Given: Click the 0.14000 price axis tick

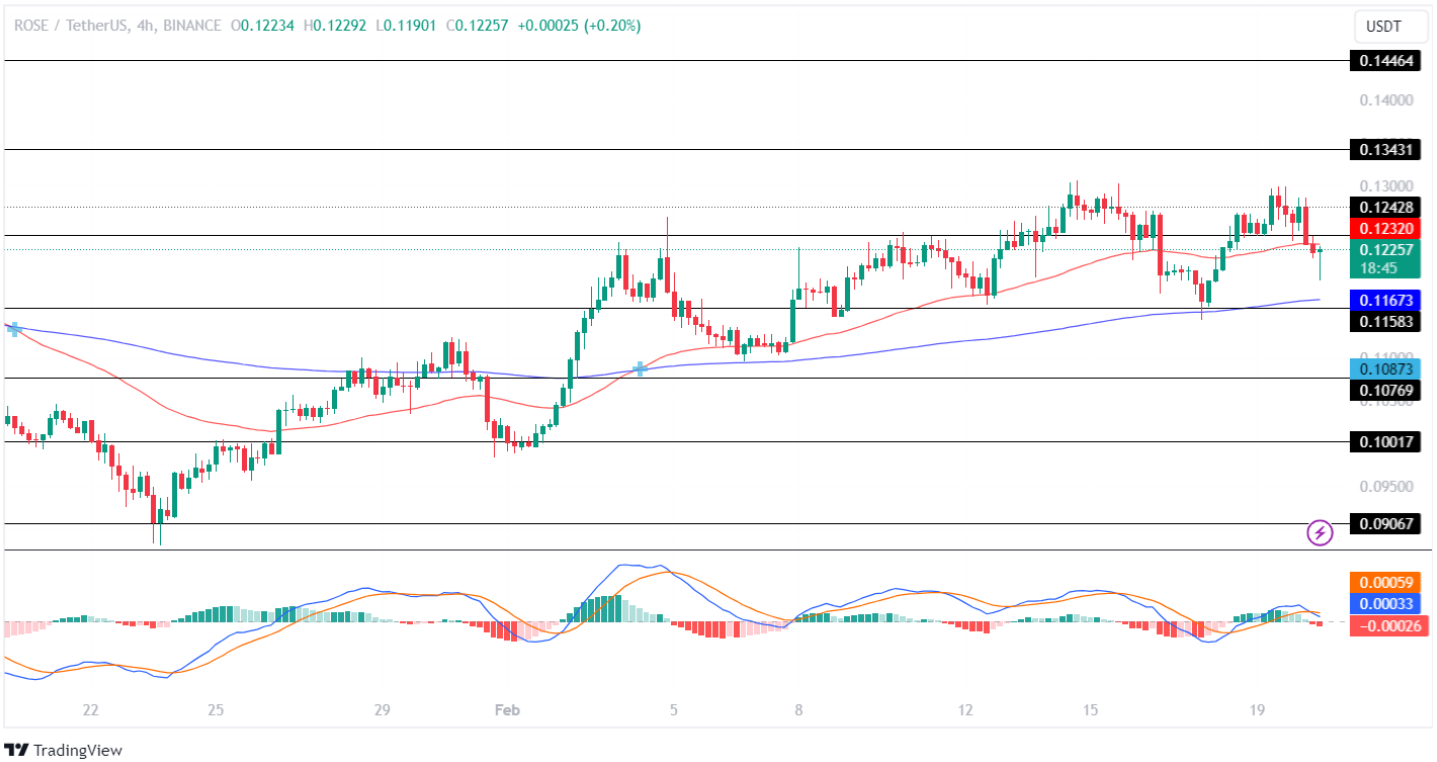Looking at the screenshot, I should click(1386, 100).
